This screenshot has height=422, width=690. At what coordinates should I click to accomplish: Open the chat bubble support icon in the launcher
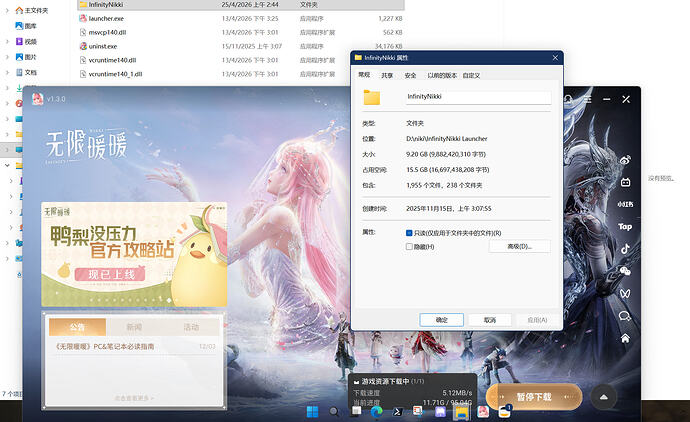tap(625, 316)
